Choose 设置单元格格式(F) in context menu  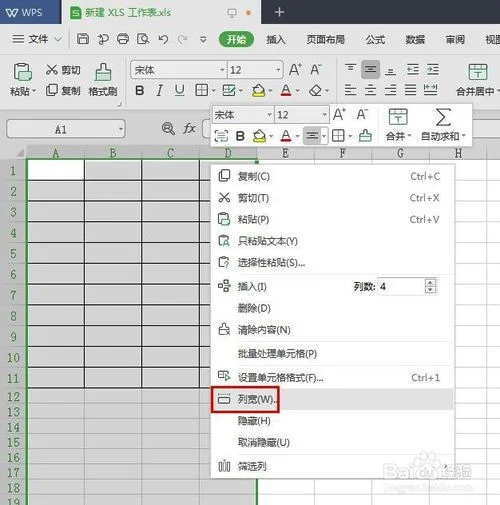332,377
